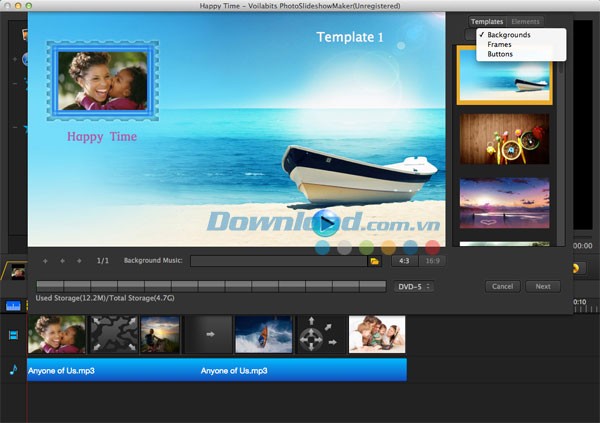Click the Next button
Viewport: 600px width, 423px height.
pyautogui.click(x=543, y=287)
